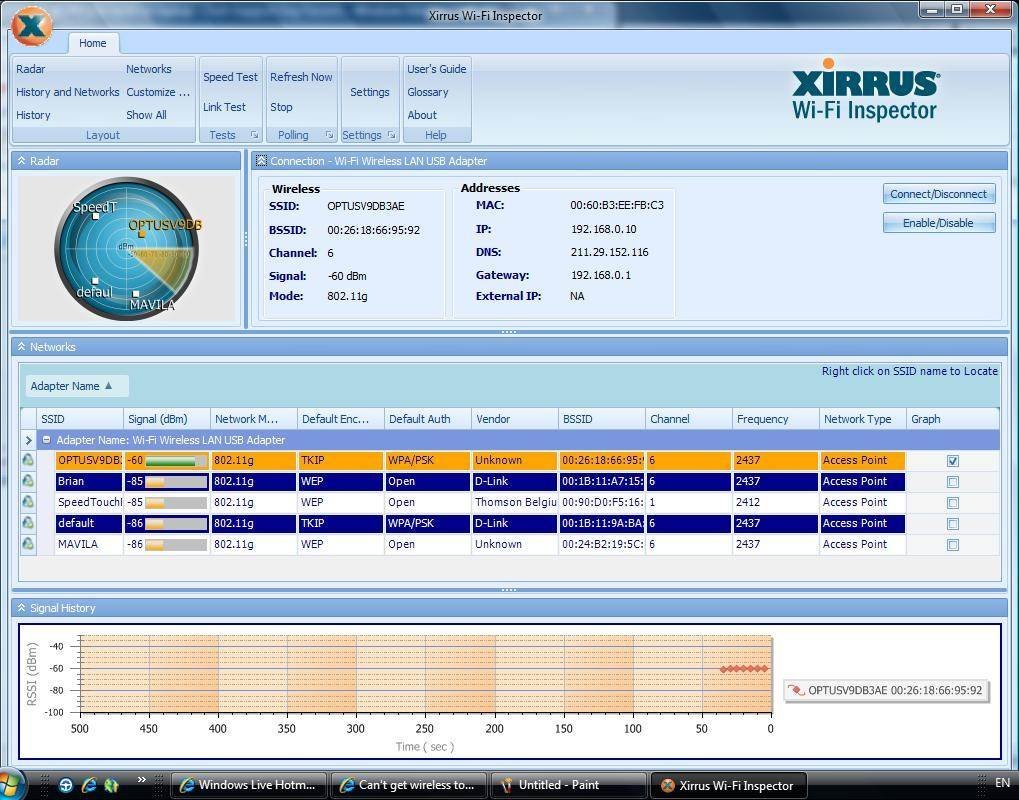Image resolution: width=1019 pixels, height=800 pixels.
Task: Click the network icon beside OPTUSV9DB row
Action: pos(28,461)
